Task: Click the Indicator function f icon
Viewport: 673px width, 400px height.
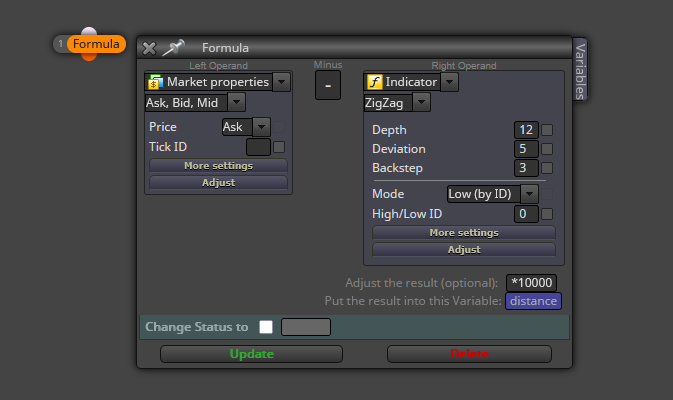Action: coord(375,82)
